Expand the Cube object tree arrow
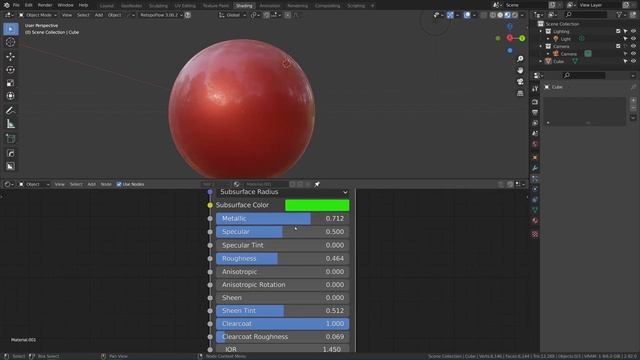Image resolution: width=640 pixels, height=360 pixels. (x=541, y=61)
